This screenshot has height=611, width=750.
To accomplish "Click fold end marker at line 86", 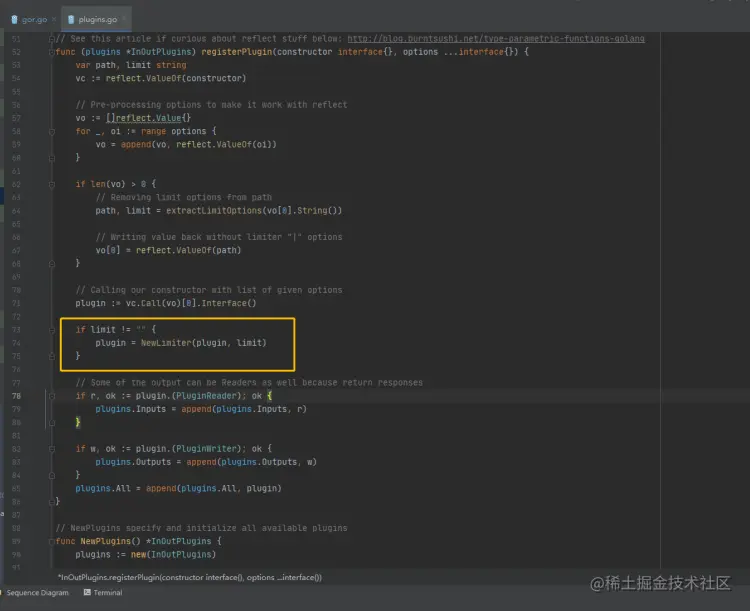I will point(52,501).
